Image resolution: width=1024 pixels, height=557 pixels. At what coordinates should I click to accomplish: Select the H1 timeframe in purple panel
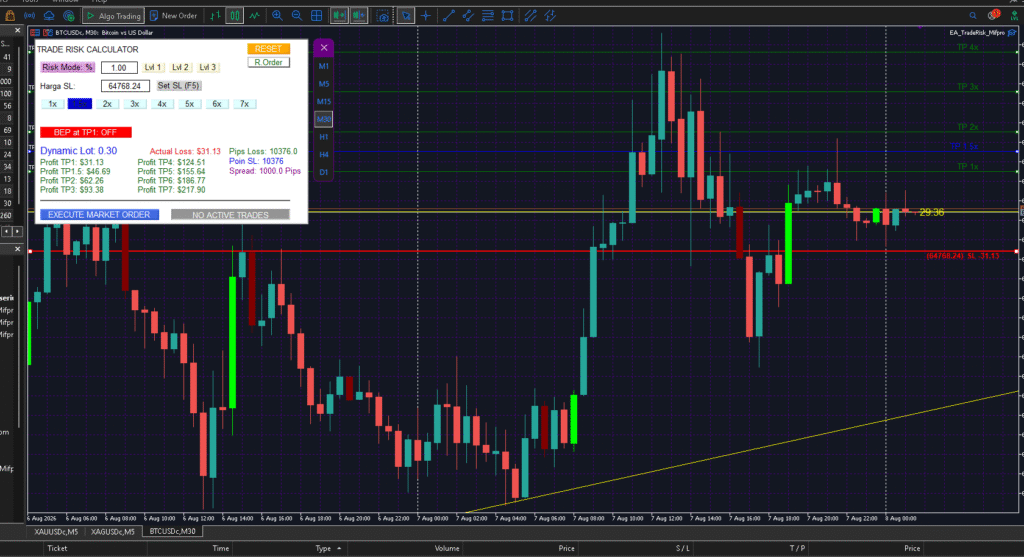(324, 137)
